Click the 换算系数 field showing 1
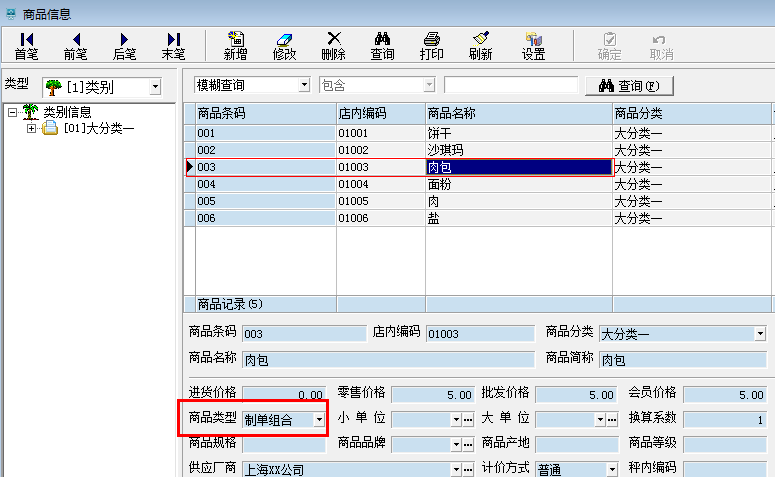 coord(725,420)
